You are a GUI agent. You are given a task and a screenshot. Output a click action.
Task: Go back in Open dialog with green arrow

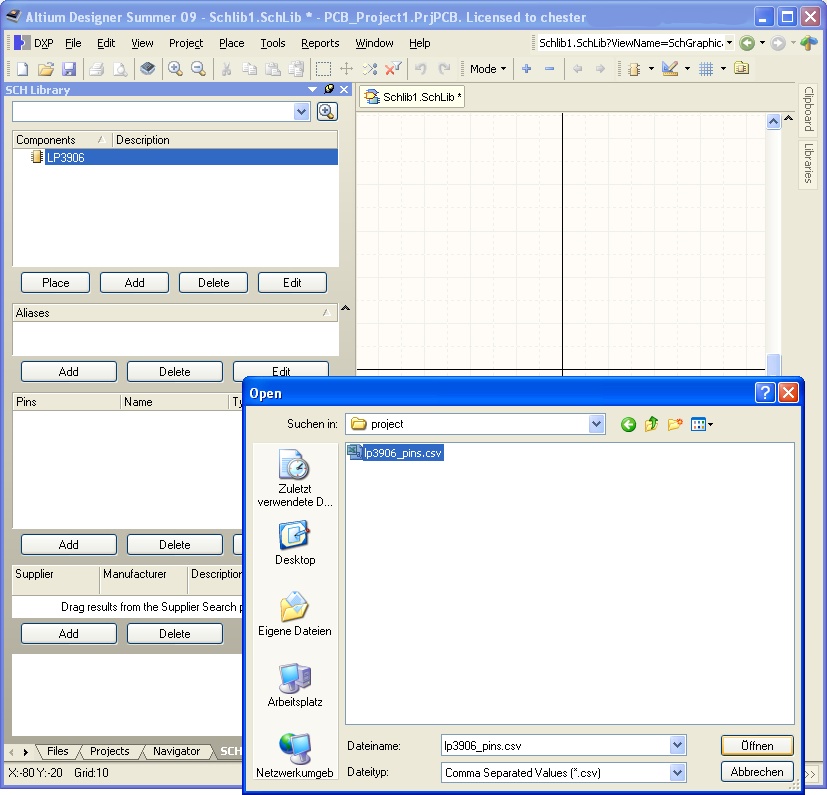coord(628,425)
